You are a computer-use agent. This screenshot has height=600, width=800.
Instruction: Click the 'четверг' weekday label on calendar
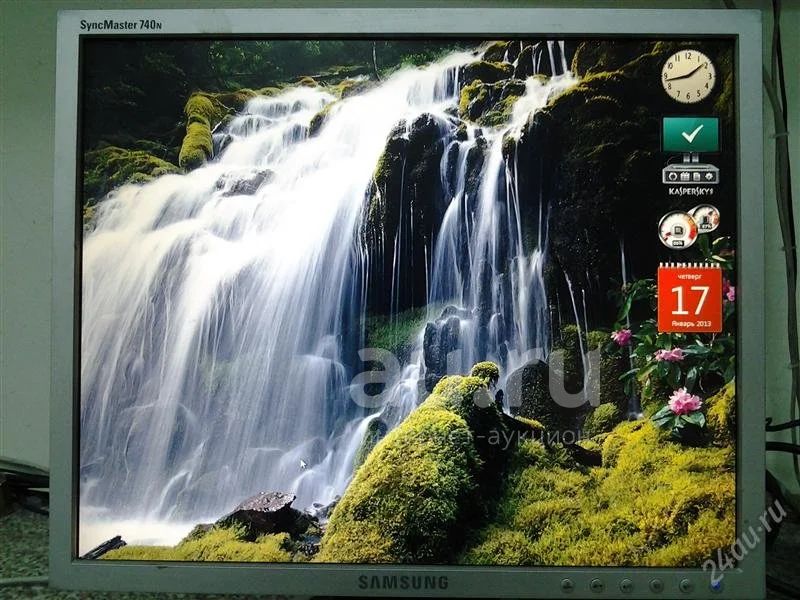pyautogui.click(x=690, y=276)
